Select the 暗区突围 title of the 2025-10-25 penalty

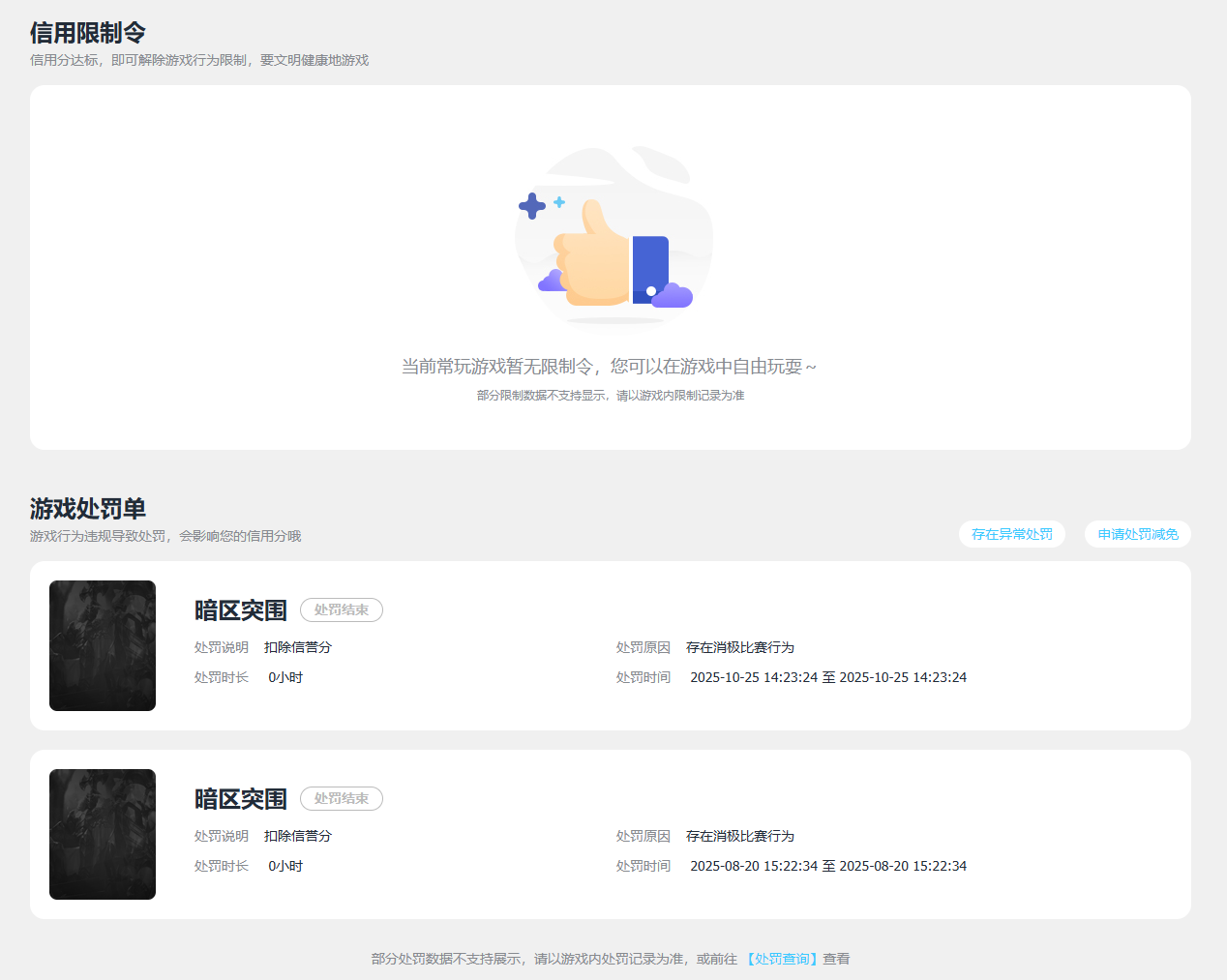point(241,610)
